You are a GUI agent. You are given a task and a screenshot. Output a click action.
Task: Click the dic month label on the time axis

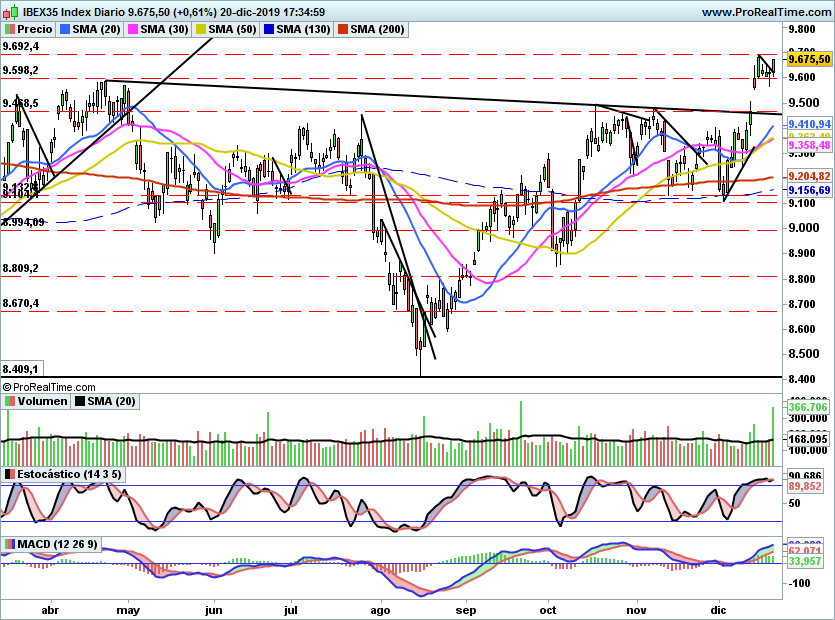[718, 609]
